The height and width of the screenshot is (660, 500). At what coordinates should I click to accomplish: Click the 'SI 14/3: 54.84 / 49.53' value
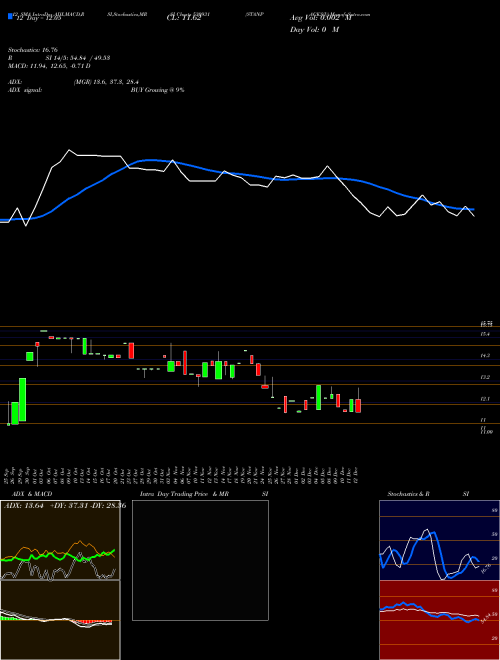[78, 58]
